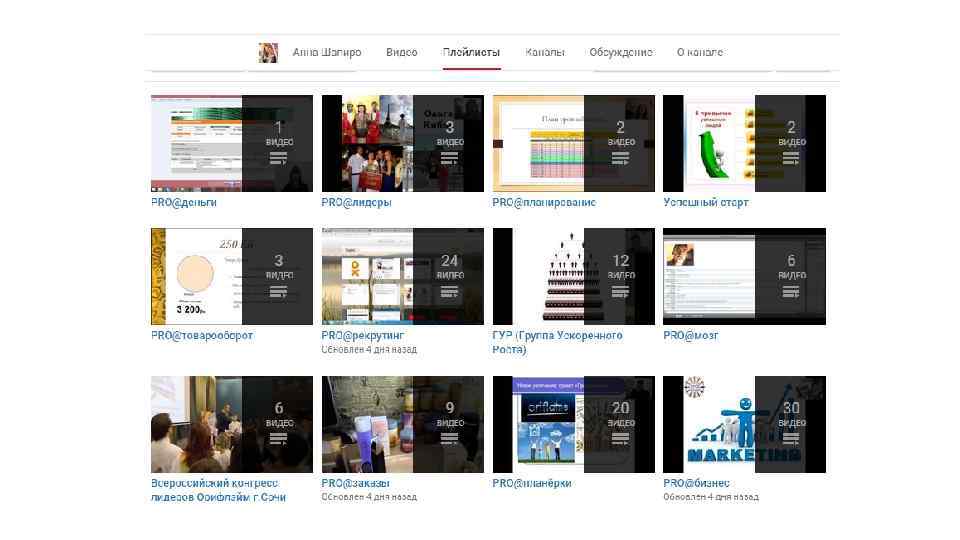
Task: Select the Плейлисты tab
Action: coord(471,53)
